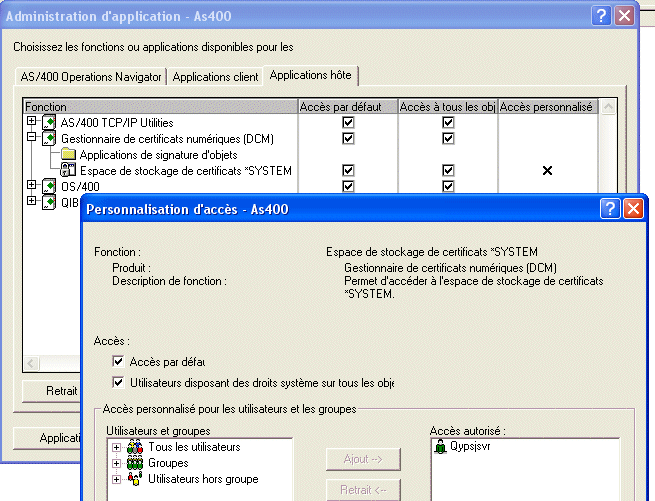Toggle Accès à tous les objets for Espace de stockage *SYSTEM
This screenshot has height=501, width=655.
coord(448,170)
